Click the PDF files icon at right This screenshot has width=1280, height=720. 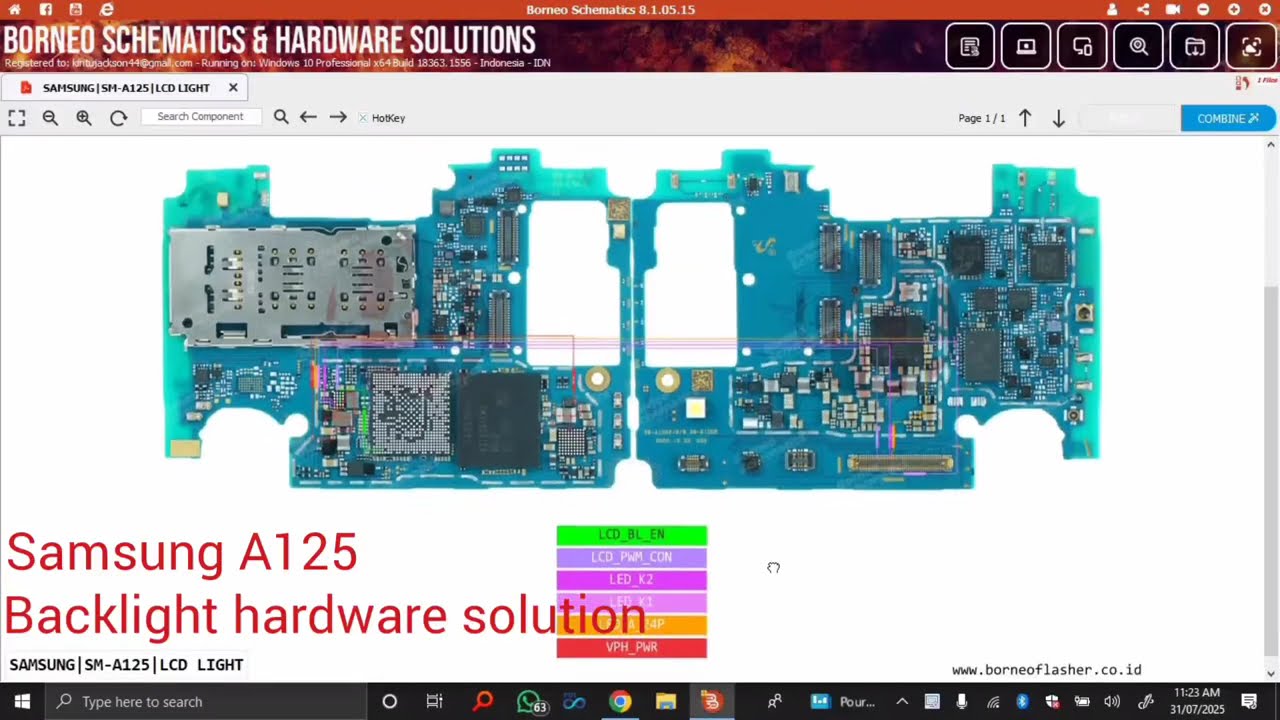point(1242,83)
